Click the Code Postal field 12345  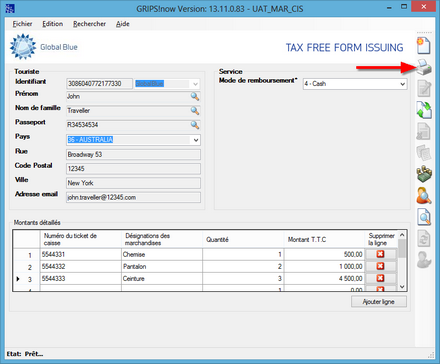point(133,169)
